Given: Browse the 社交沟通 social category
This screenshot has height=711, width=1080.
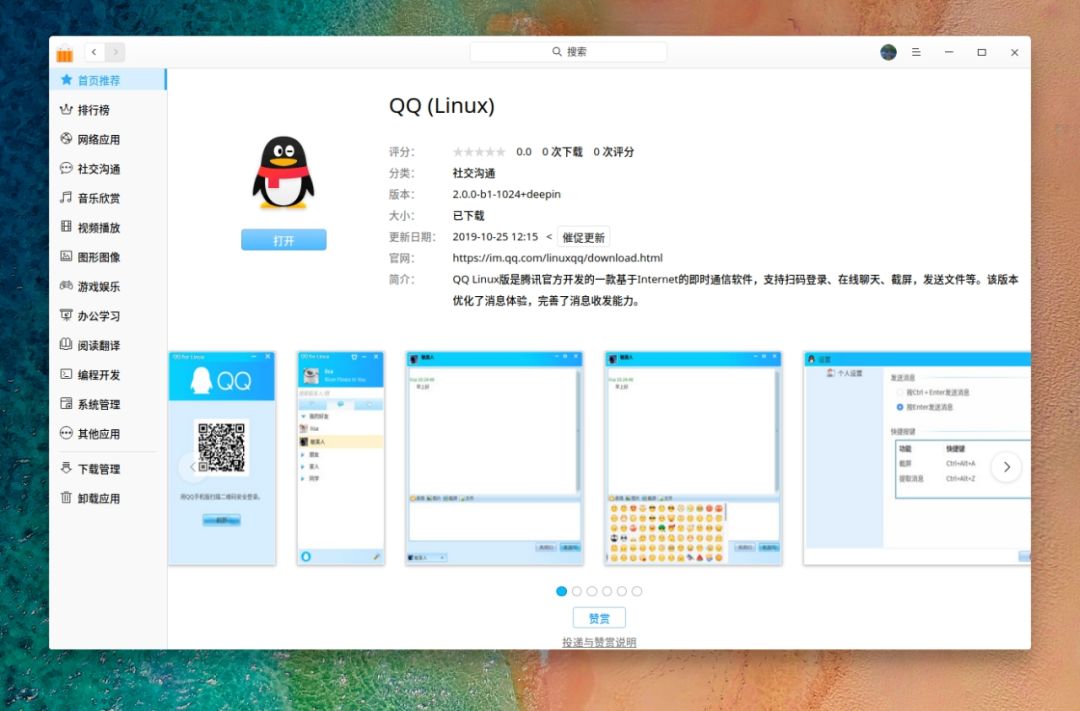Looking at the screenshot, I should coord(93,168).
